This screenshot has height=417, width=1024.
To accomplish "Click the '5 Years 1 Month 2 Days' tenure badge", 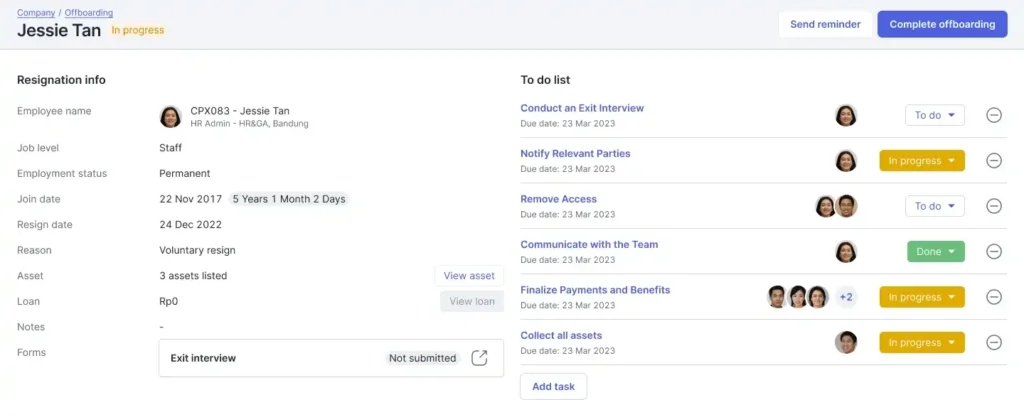I will pos(289,199).
